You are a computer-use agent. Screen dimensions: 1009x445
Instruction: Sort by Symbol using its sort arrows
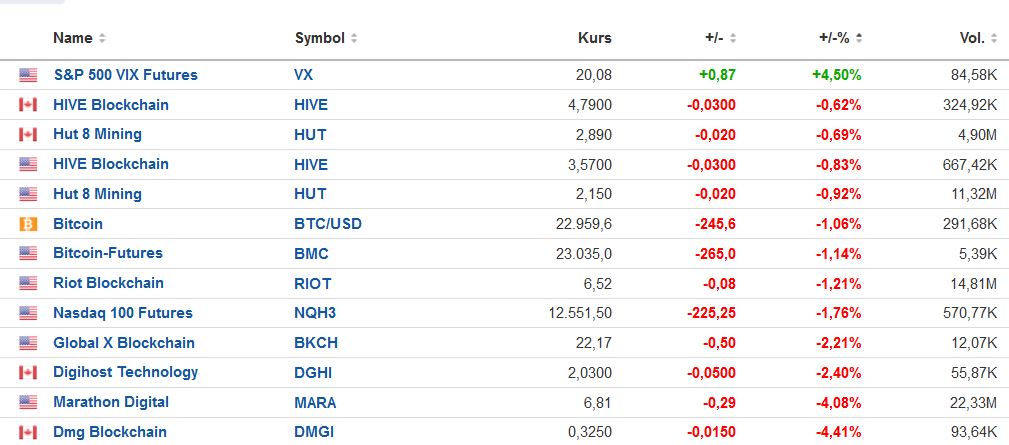(x=354, y=39)
